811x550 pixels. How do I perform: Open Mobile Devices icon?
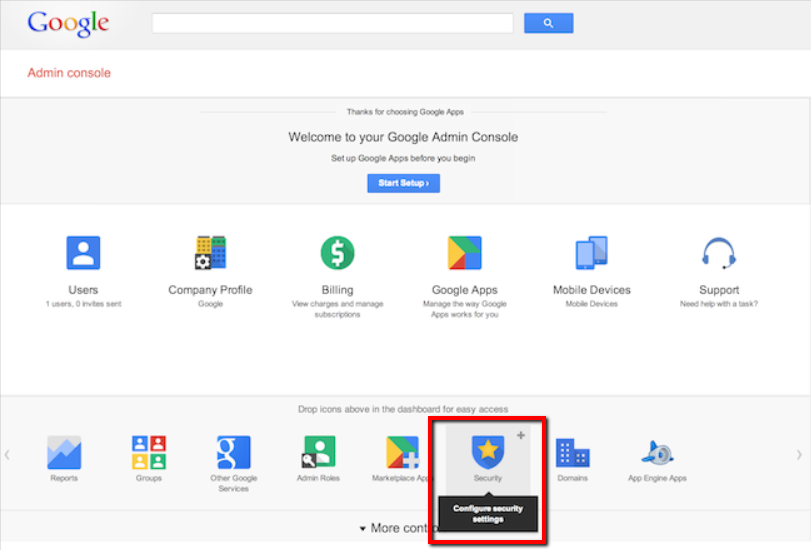click(591, 253)
